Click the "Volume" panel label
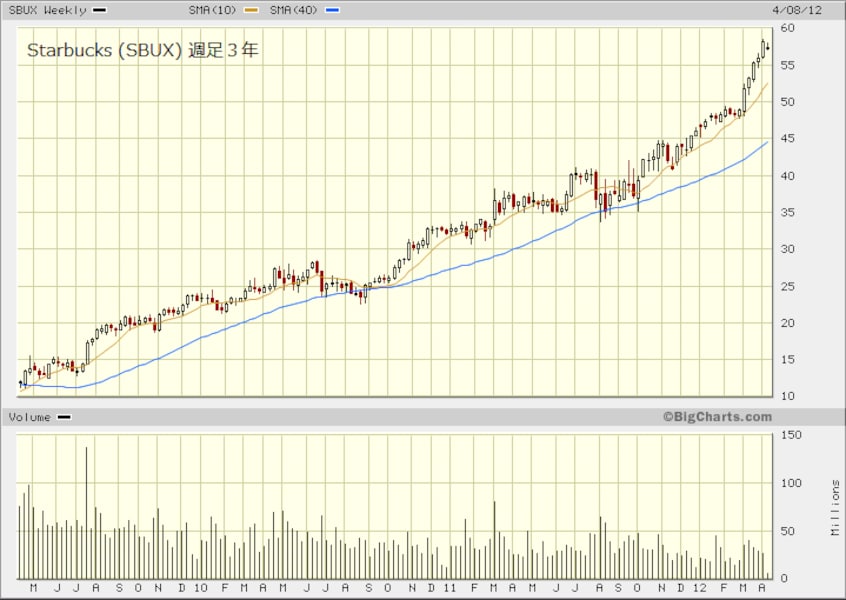The width and height of the screenshot is (846, 600). 30,417
